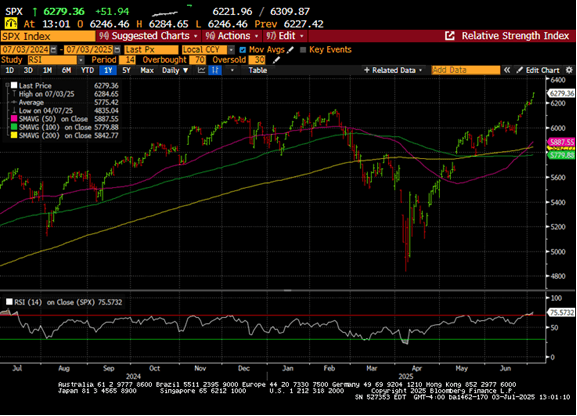Enable the Key Events checkbox

click(303, 50)
